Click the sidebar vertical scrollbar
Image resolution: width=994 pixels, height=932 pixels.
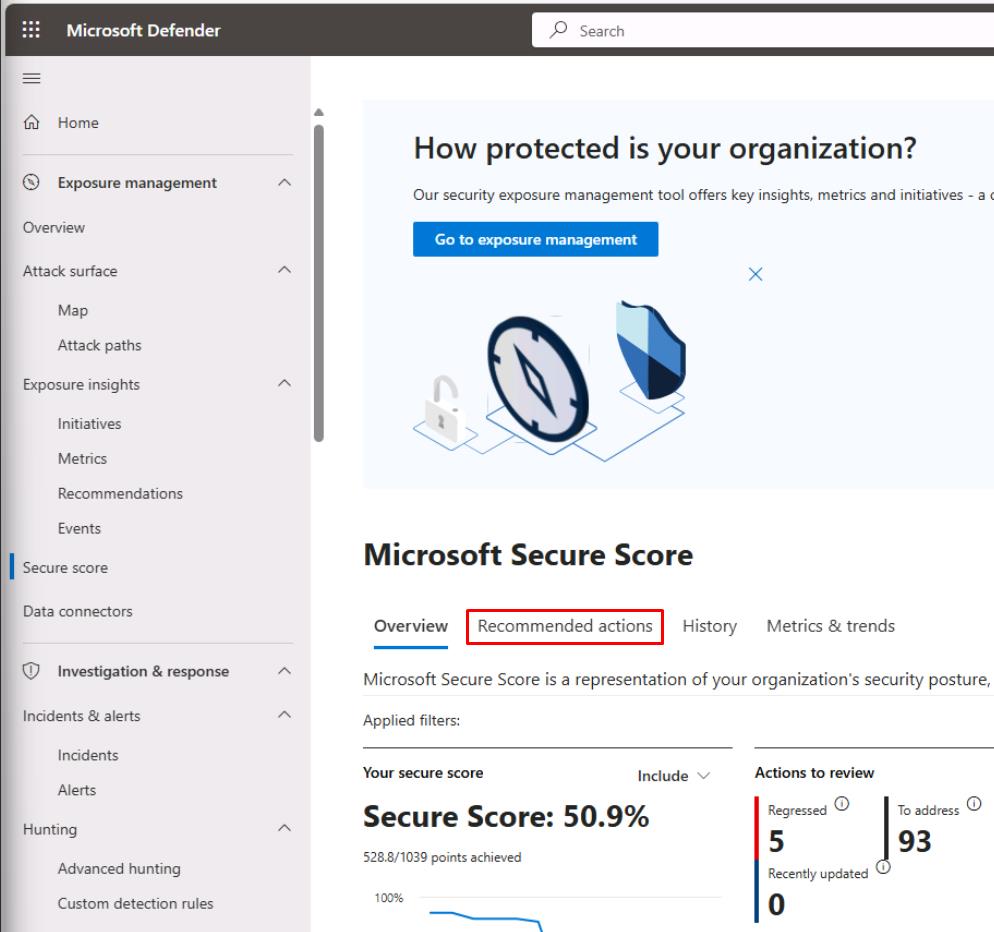pyautogui.click(x=319, y=282)
